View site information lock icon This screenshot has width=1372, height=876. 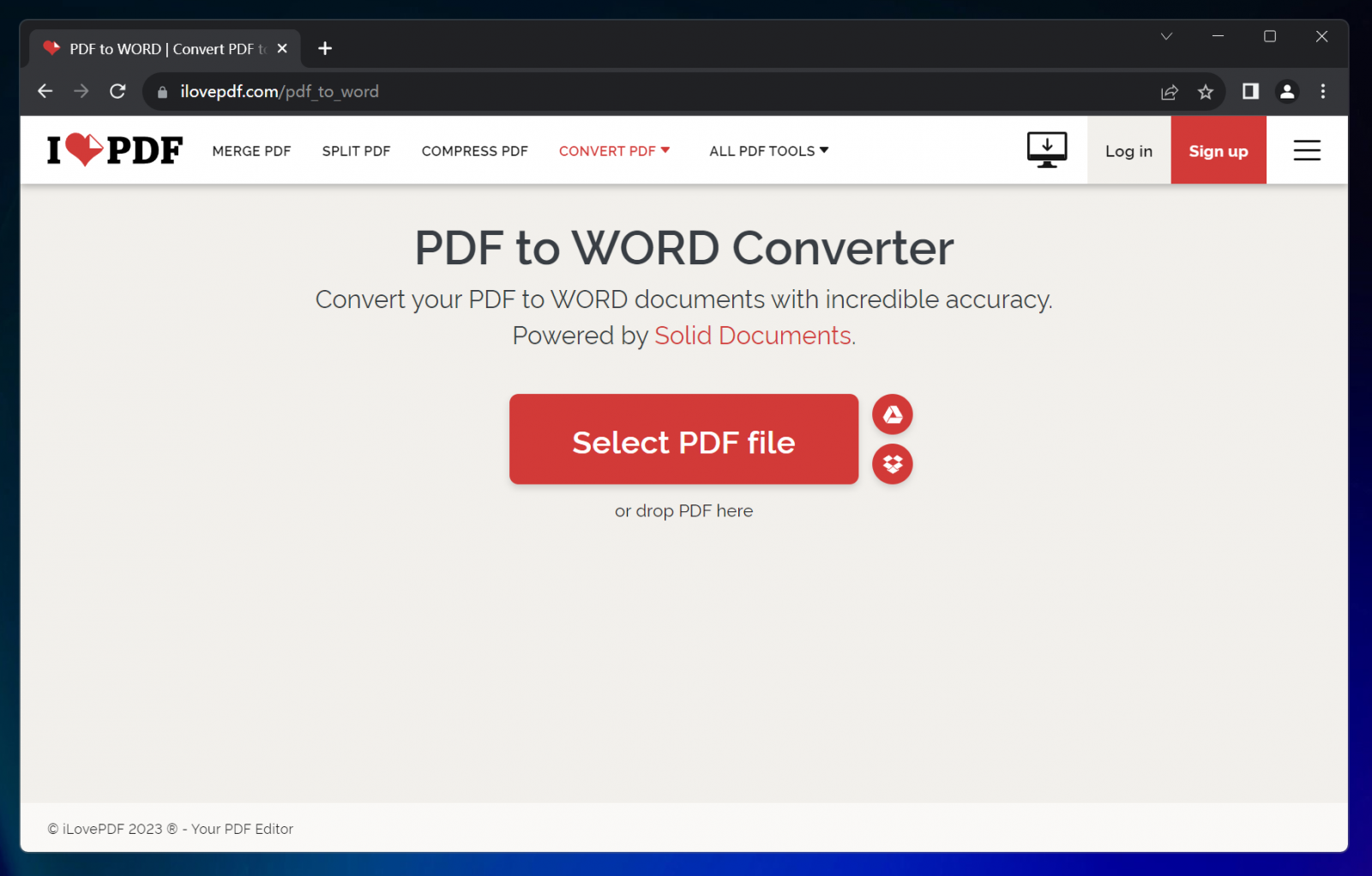click(x=162, y=92)
